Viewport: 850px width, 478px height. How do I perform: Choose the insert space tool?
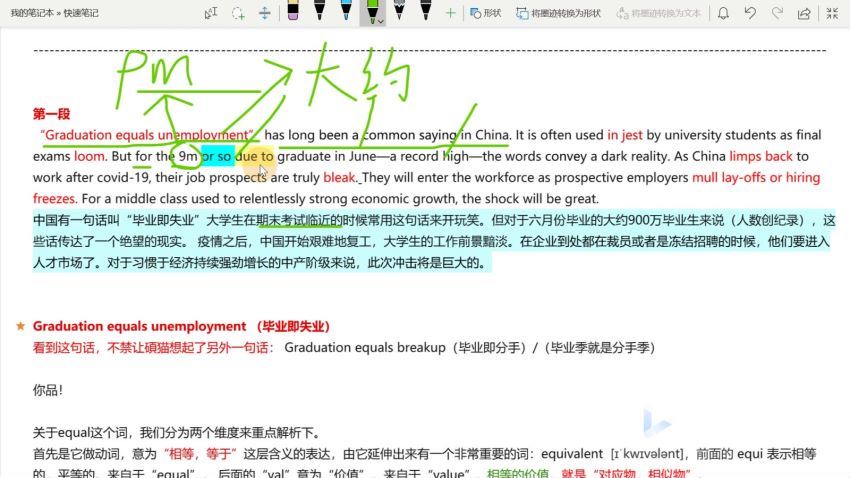click(265, 13)
